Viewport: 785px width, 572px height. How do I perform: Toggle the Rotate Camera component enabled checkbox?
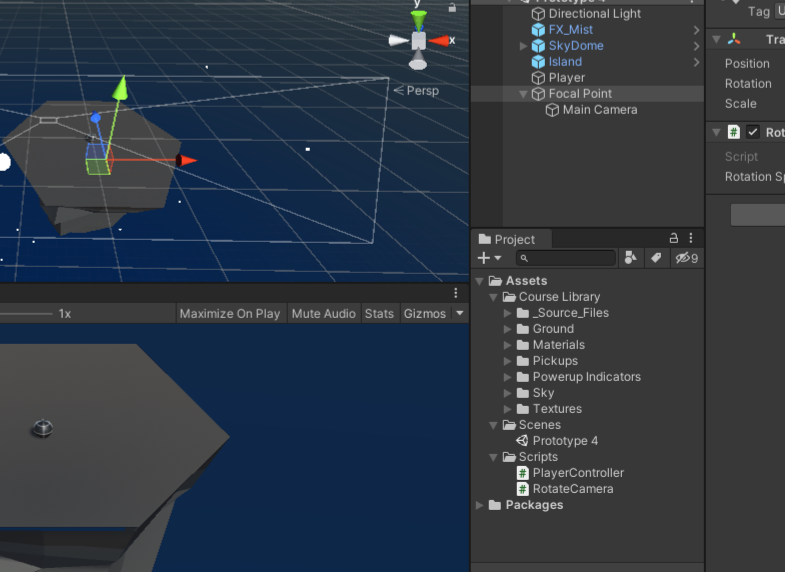coord(753,132)
